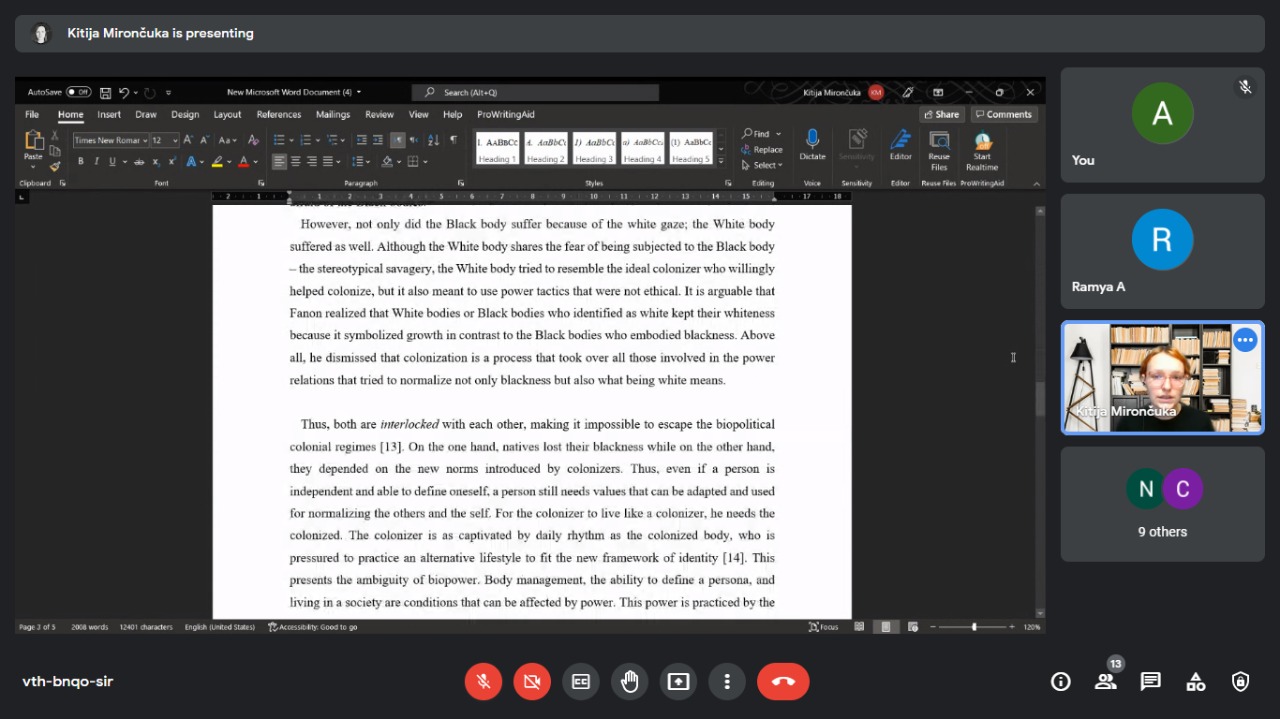Clear all formatting icon
The image size is (1280, 719).
(x=254, y=140)
